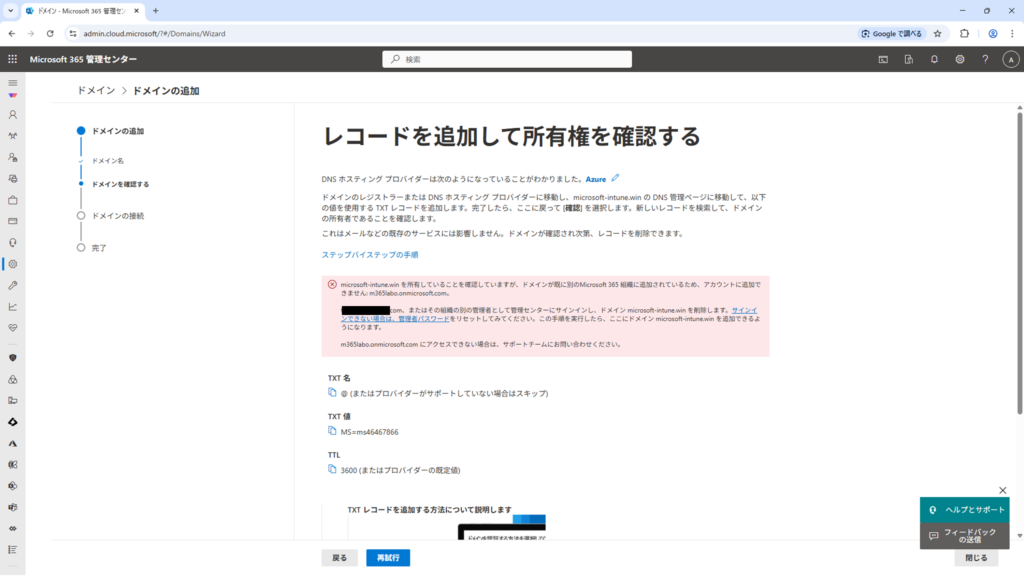Open the settings gear in header
The height and width of the screenshot is (576, 1024).
959,59
